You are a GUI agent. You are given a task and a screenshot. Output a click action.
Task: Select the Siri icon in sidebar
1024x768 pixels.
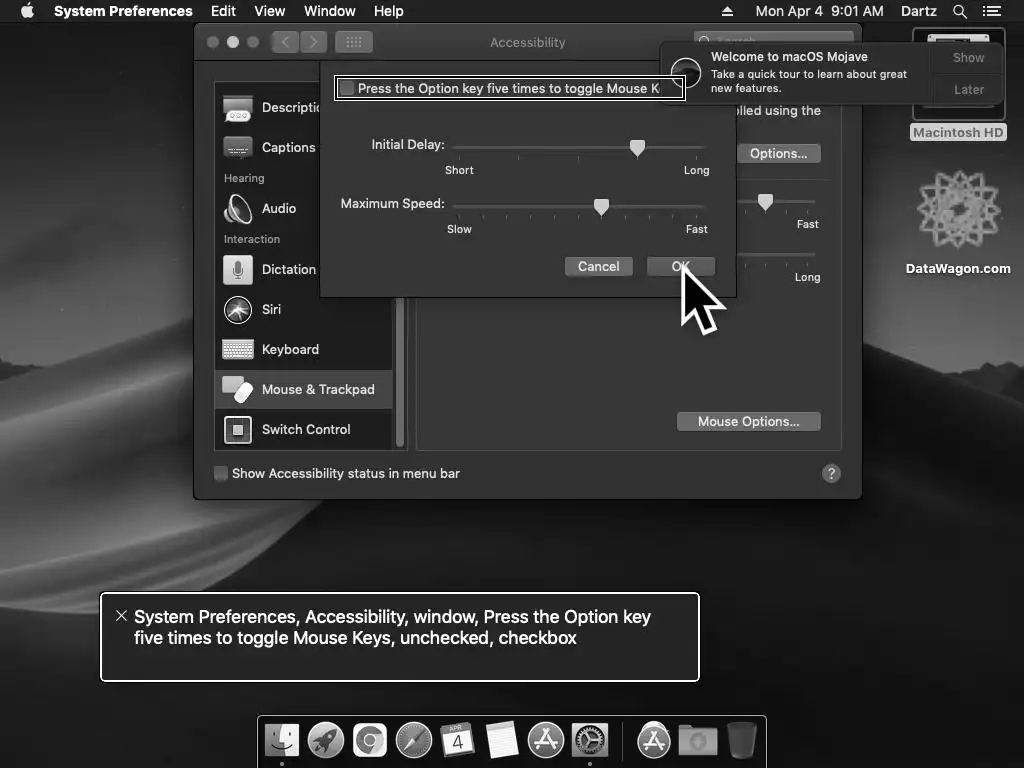click(238, 310)
